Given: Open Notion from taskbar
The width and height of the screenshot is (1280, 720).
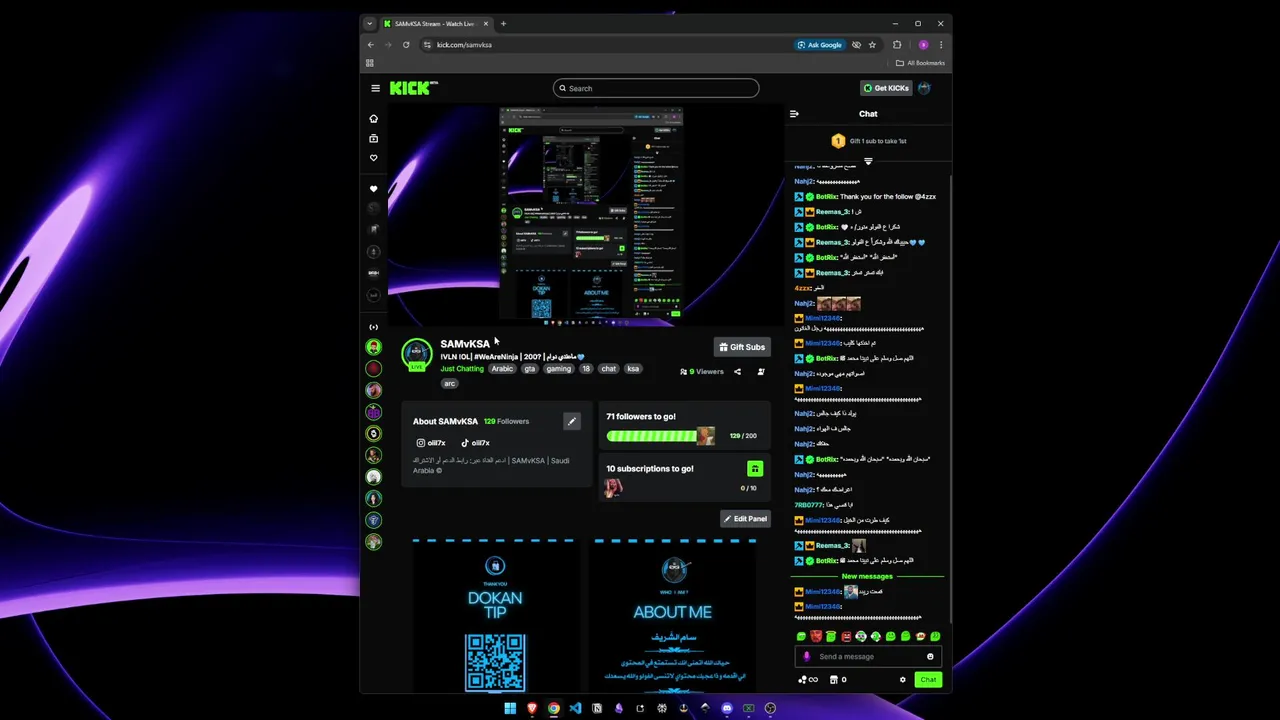Looking at the screenshot, I should 597,708.
